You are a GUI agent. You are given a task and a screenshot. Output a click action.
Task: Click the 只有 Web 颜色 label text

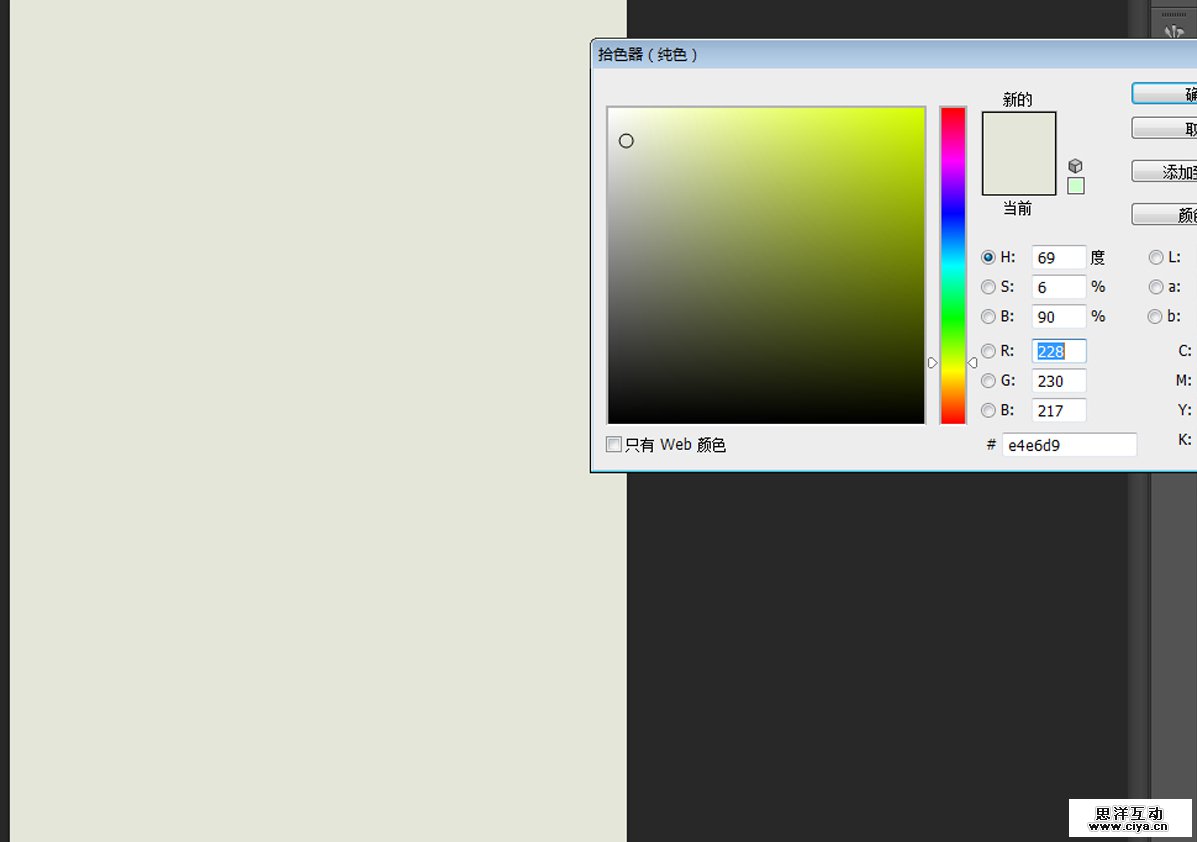[675, 445]
